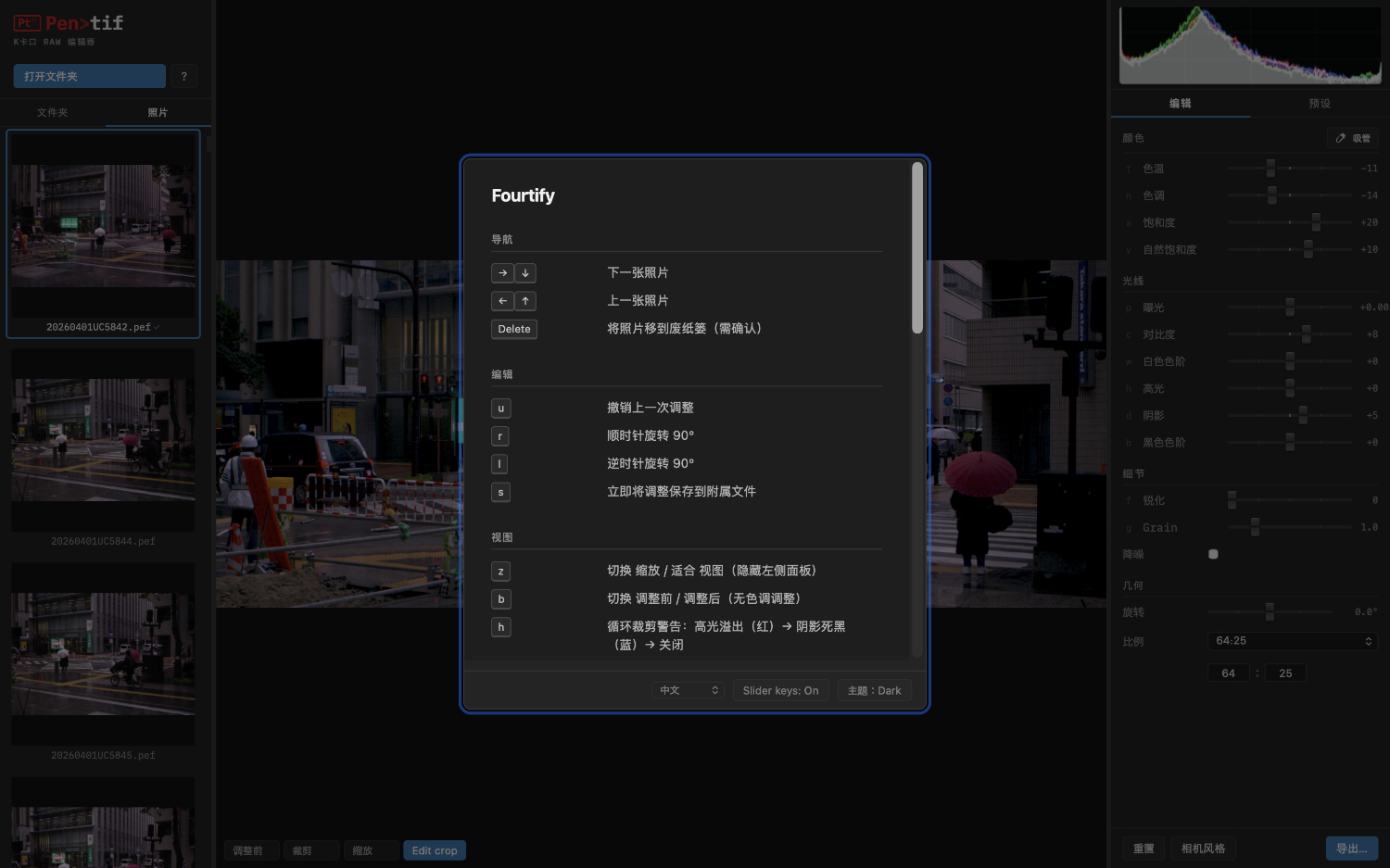Click the 导出 export button
The image size is (1390, 868).
pos(1351,849)
